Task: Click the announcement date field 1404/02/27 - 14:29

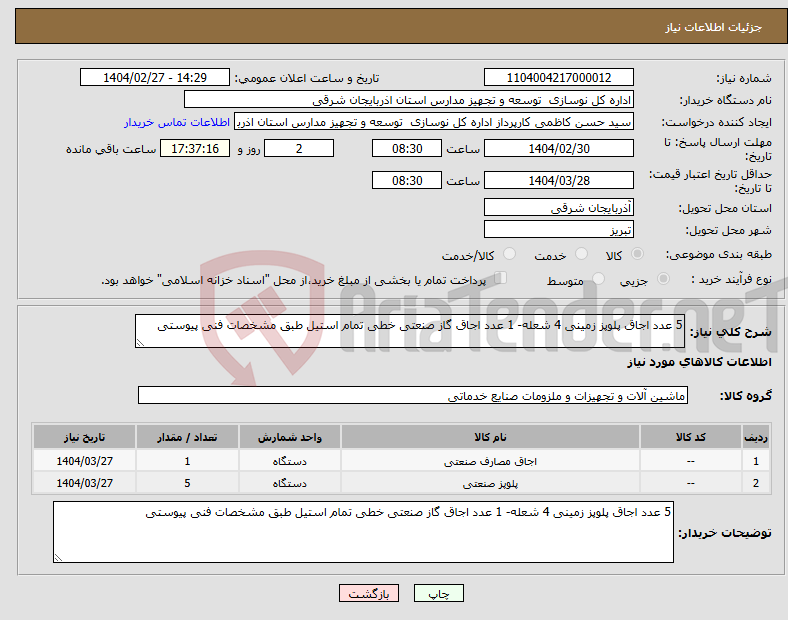Action: click(155, 77)
